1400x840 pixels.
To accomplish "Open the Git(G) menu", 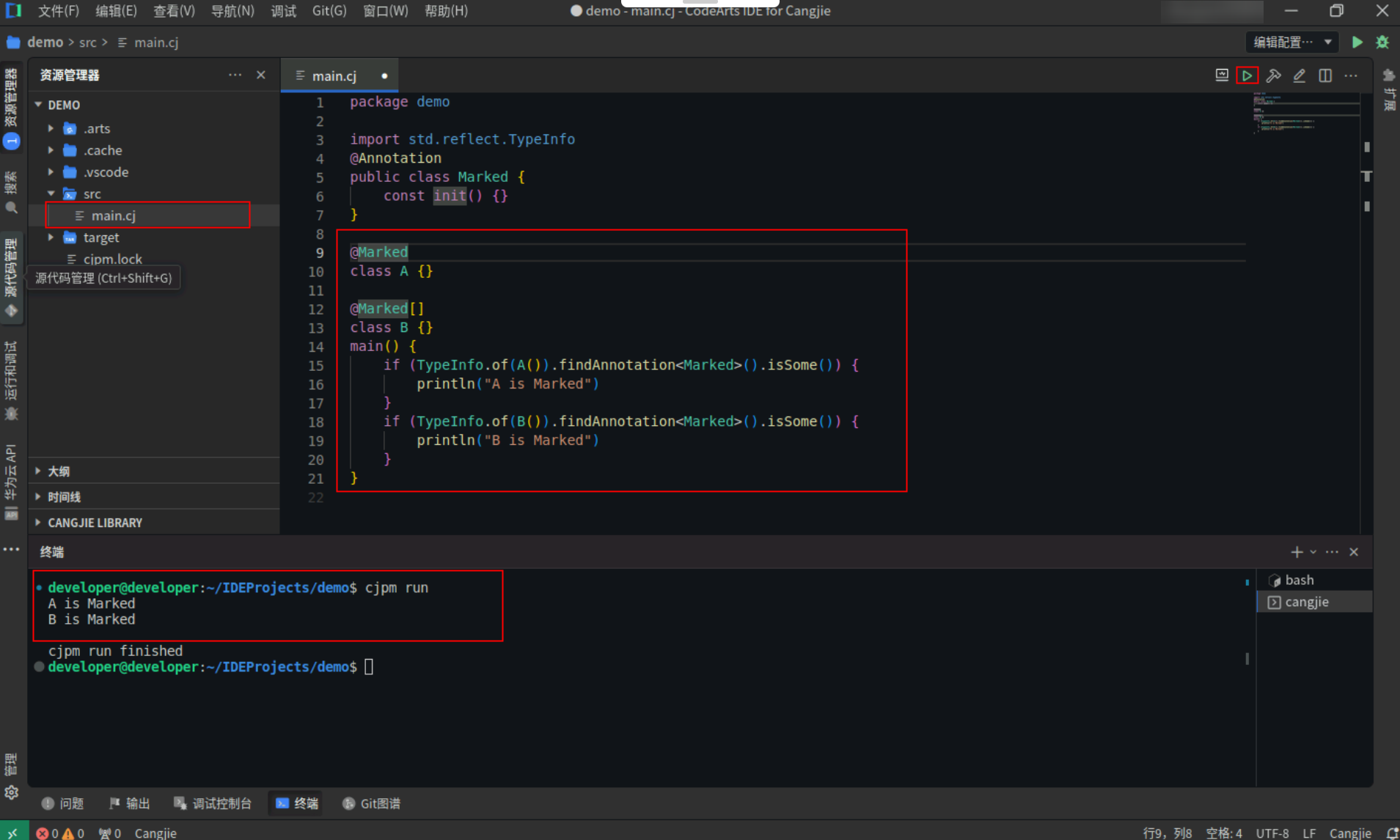I will tap(329, 11).
